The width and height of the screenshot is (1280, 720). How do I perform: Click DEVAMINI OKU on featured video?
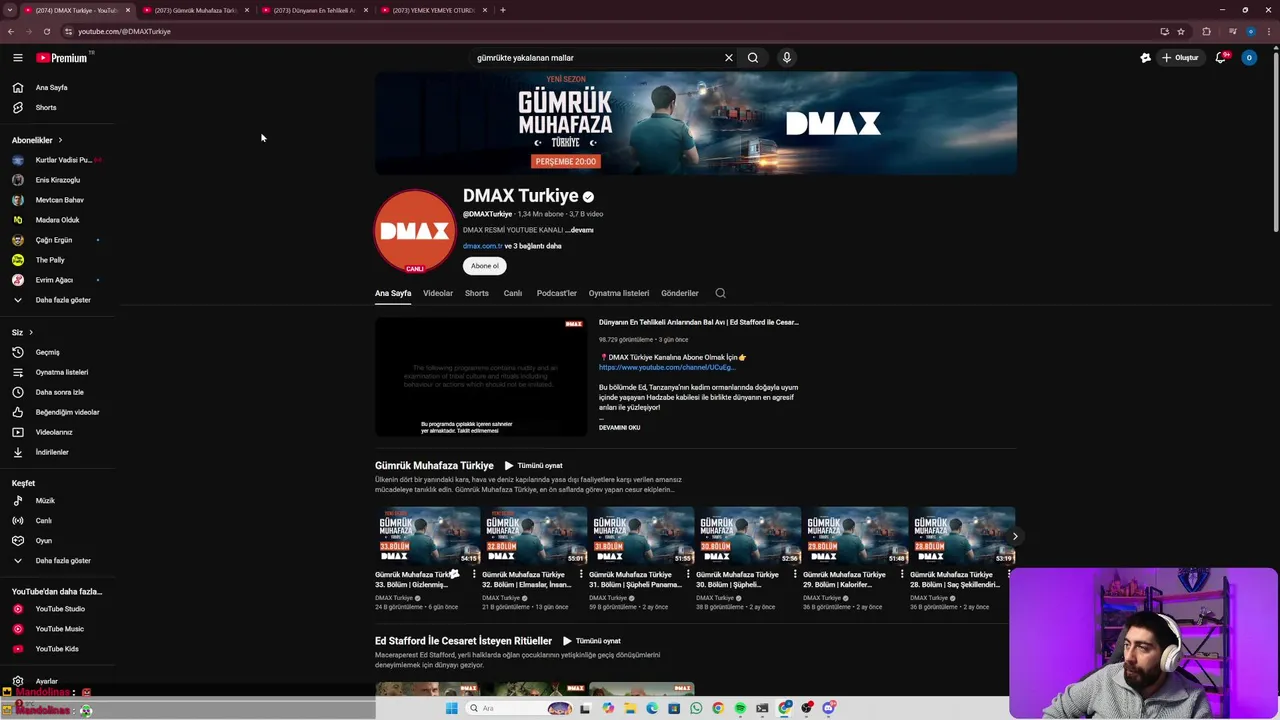(x=620, y=428)
